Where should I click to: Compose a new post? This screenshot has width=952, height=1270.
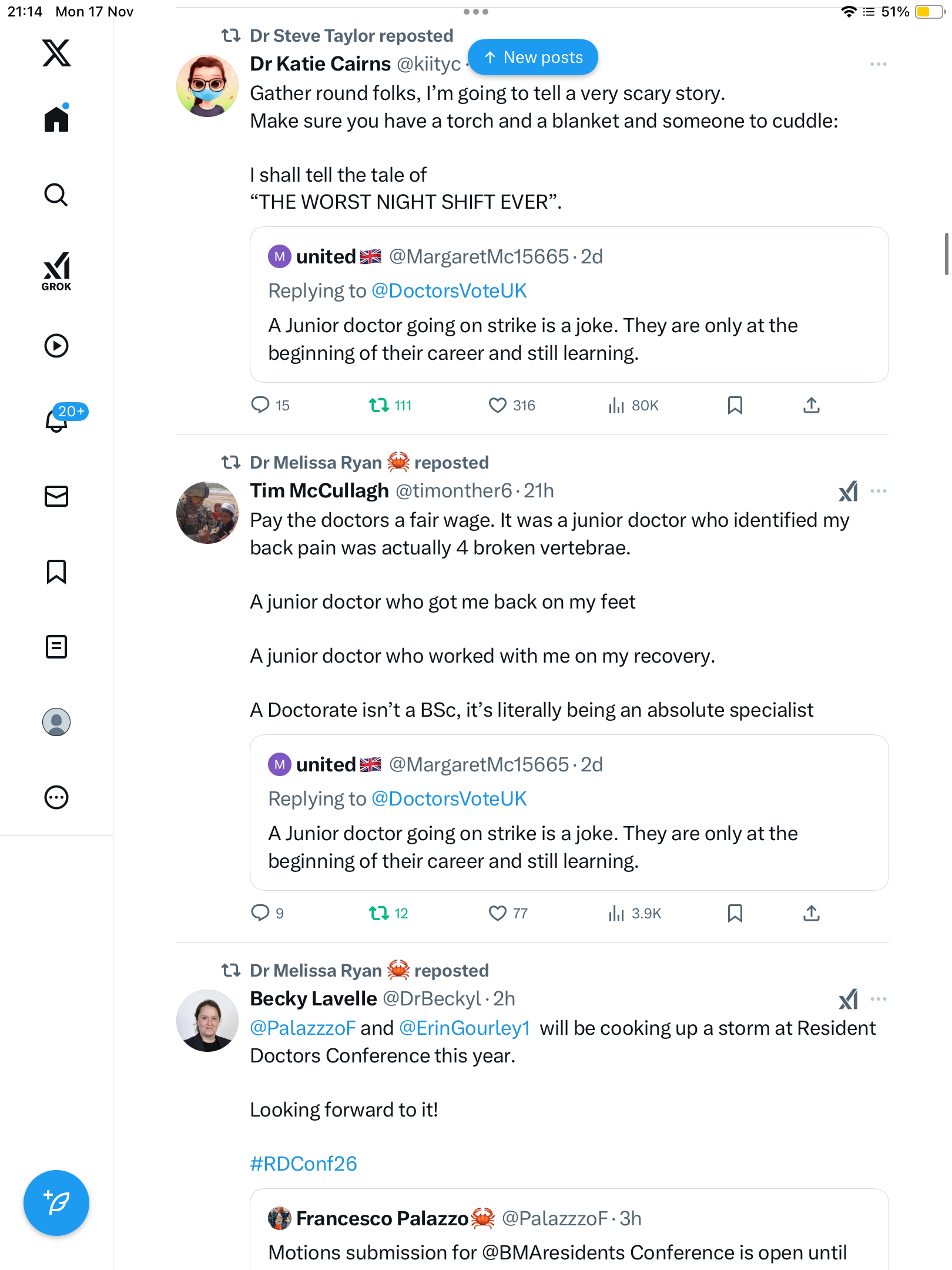(x=56, y=1203)
